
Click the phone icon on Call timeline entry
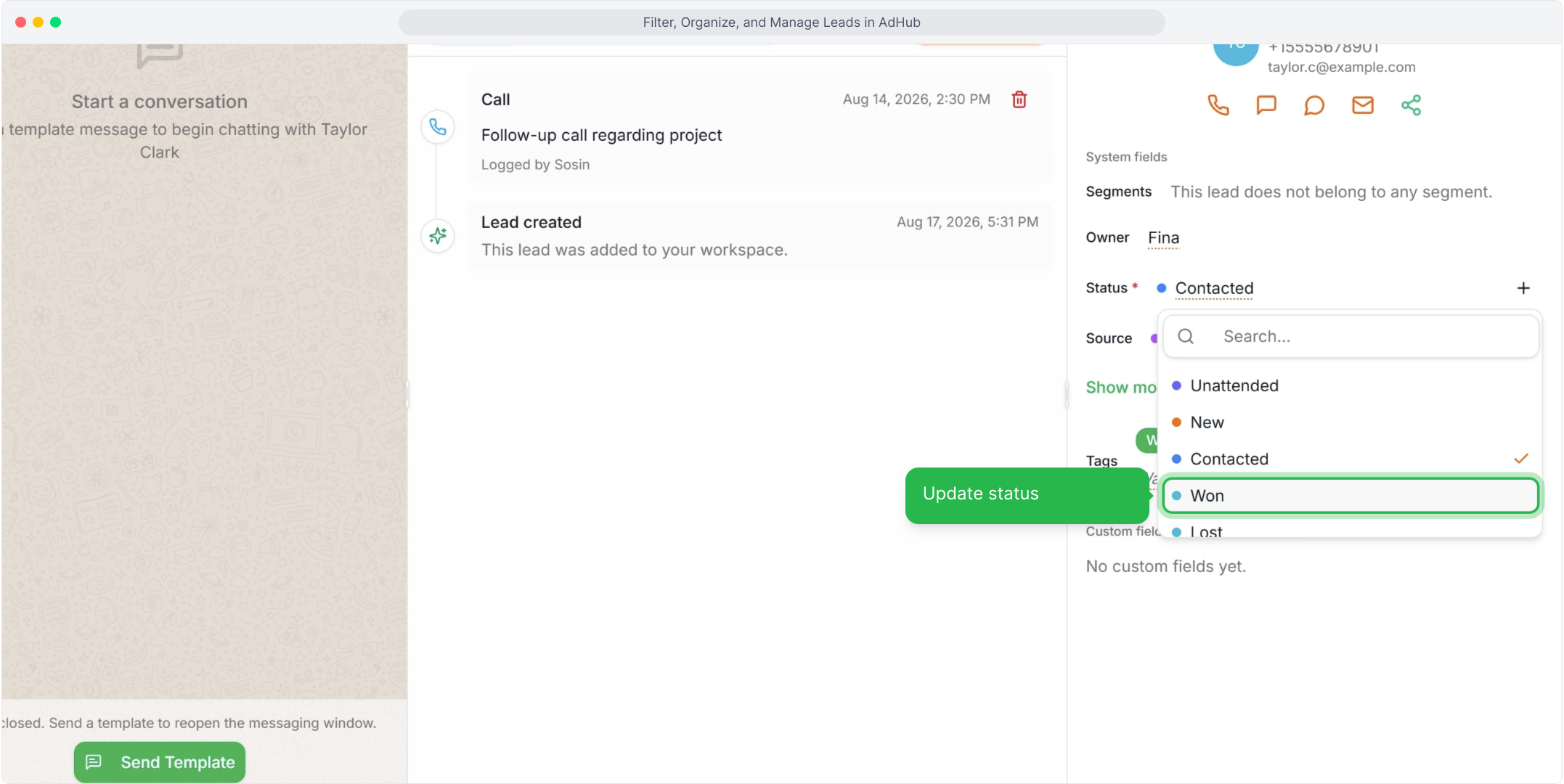438,127
